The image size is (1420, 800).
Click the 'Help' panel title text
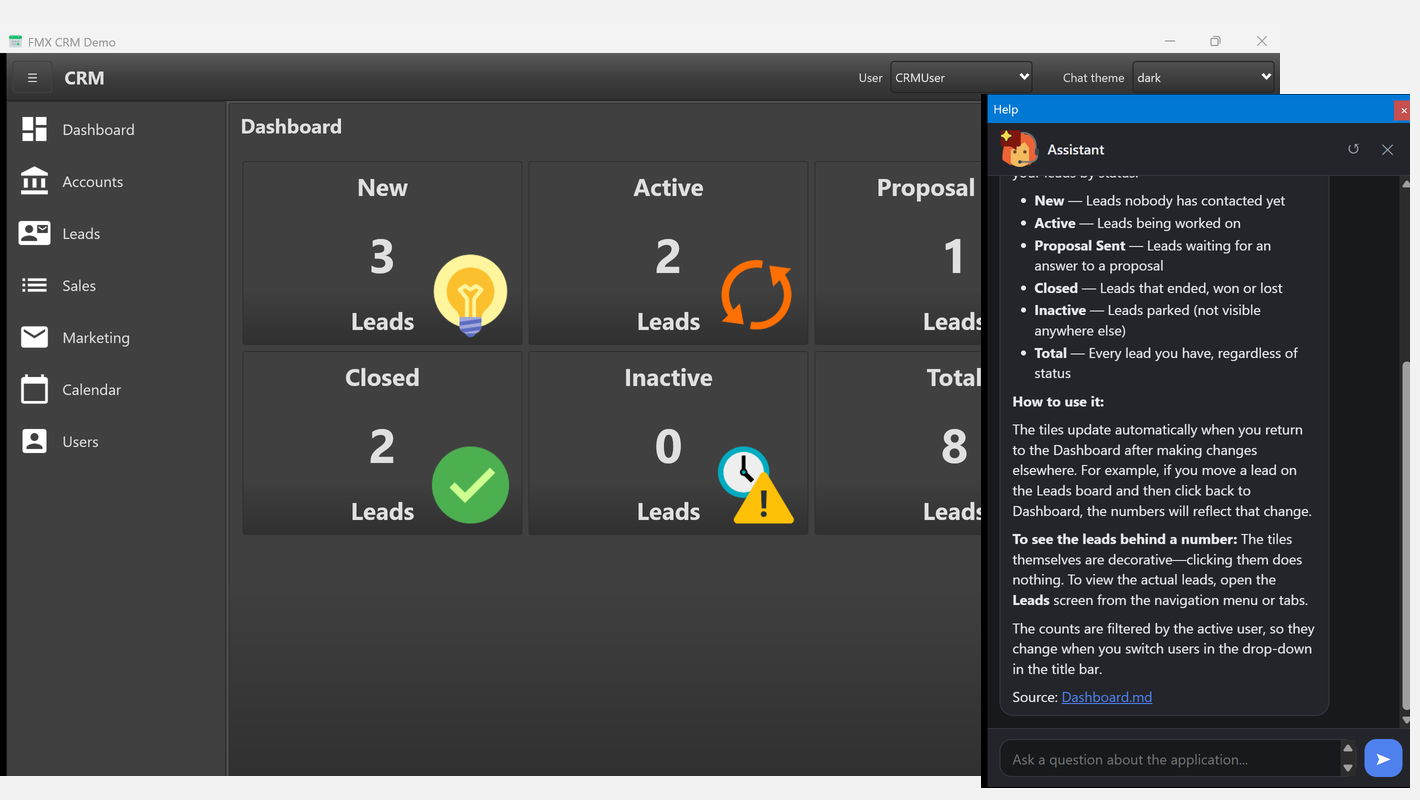click(x=1005, y=109)
